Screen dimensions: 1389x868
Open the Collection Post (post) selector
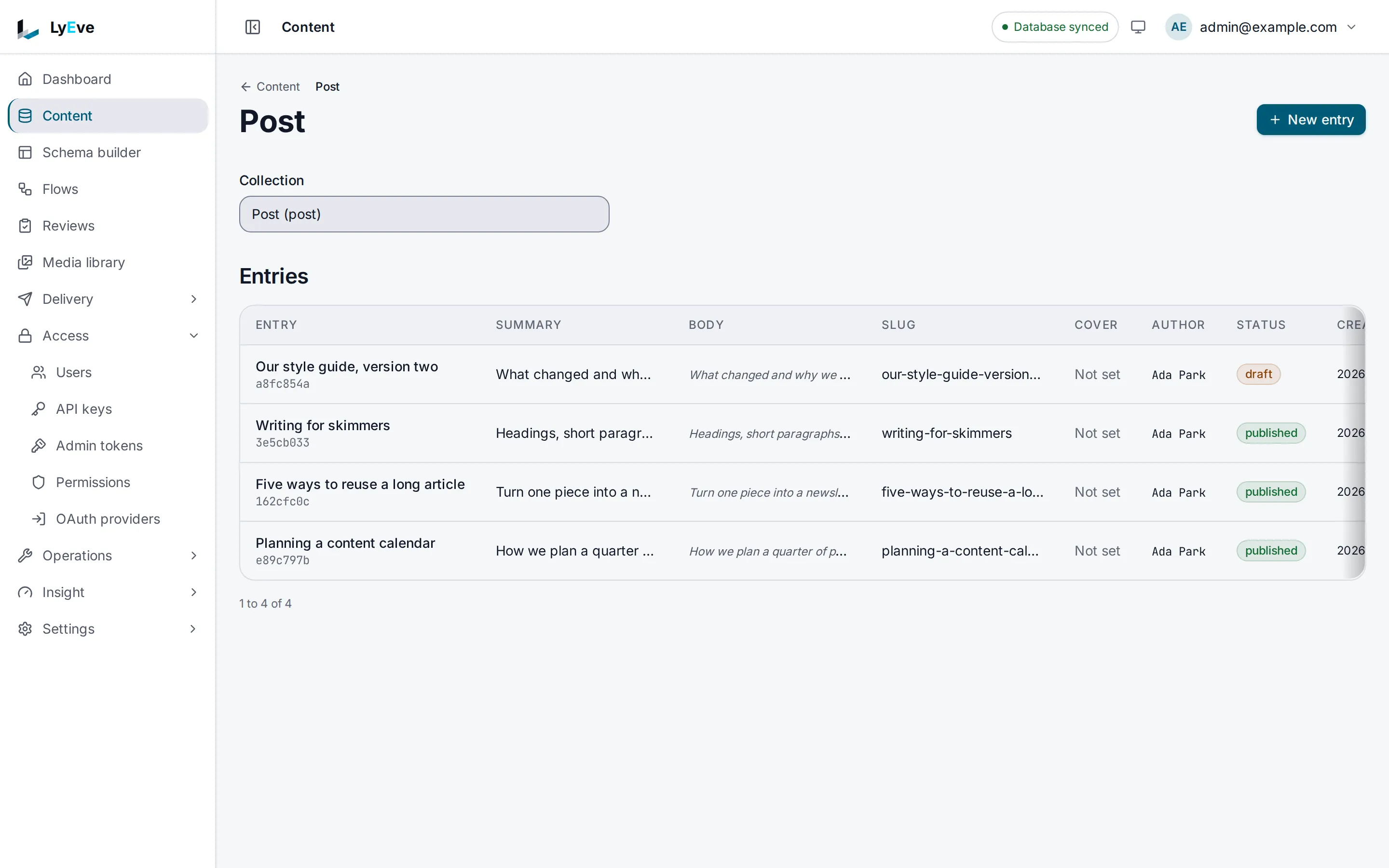coord(424,214)
